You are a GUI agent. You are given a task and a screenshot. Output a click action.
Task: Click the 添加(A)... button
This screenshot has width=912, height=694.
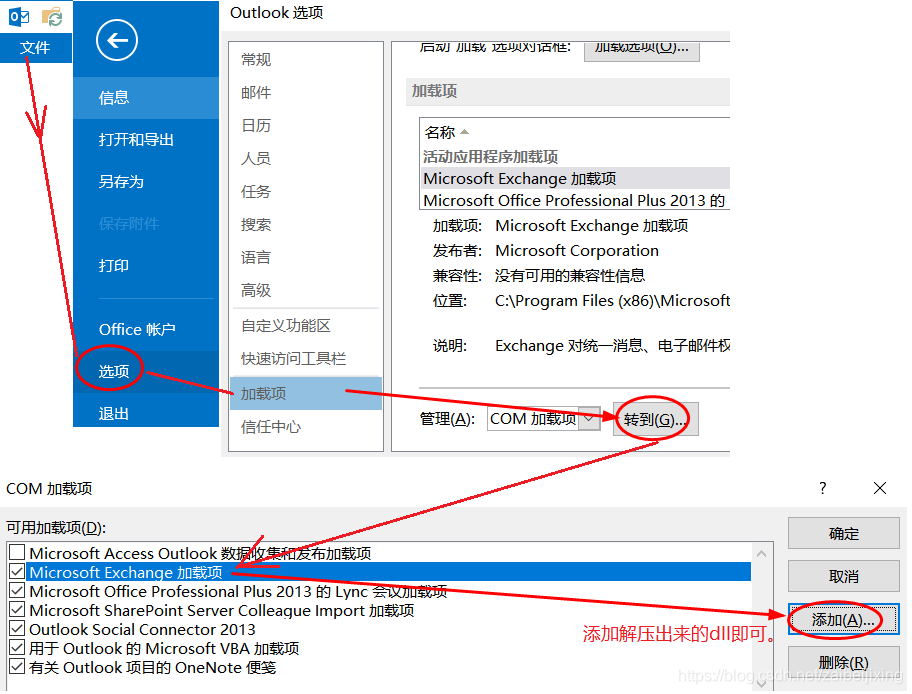coord(843,620)
